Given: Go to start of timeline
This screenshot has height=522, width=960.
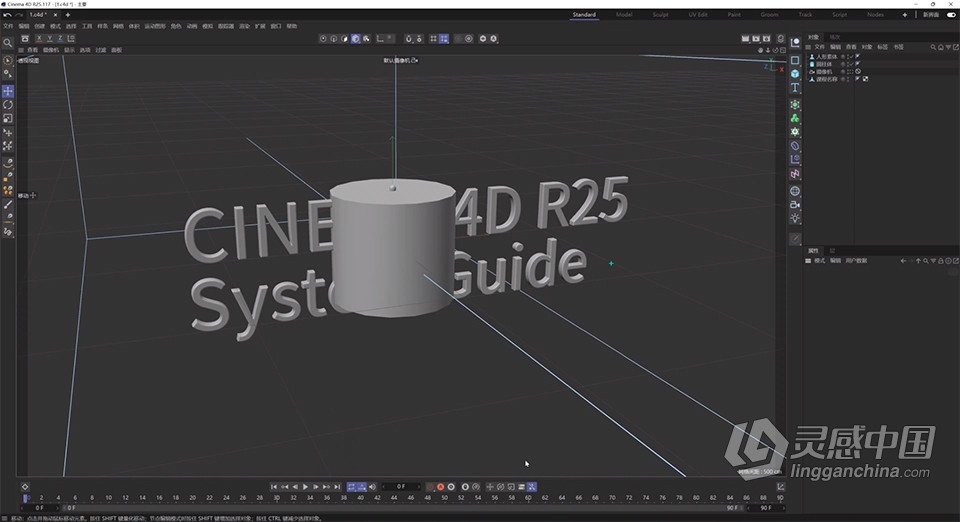Looking at the screenshot, I should (274, 487).
